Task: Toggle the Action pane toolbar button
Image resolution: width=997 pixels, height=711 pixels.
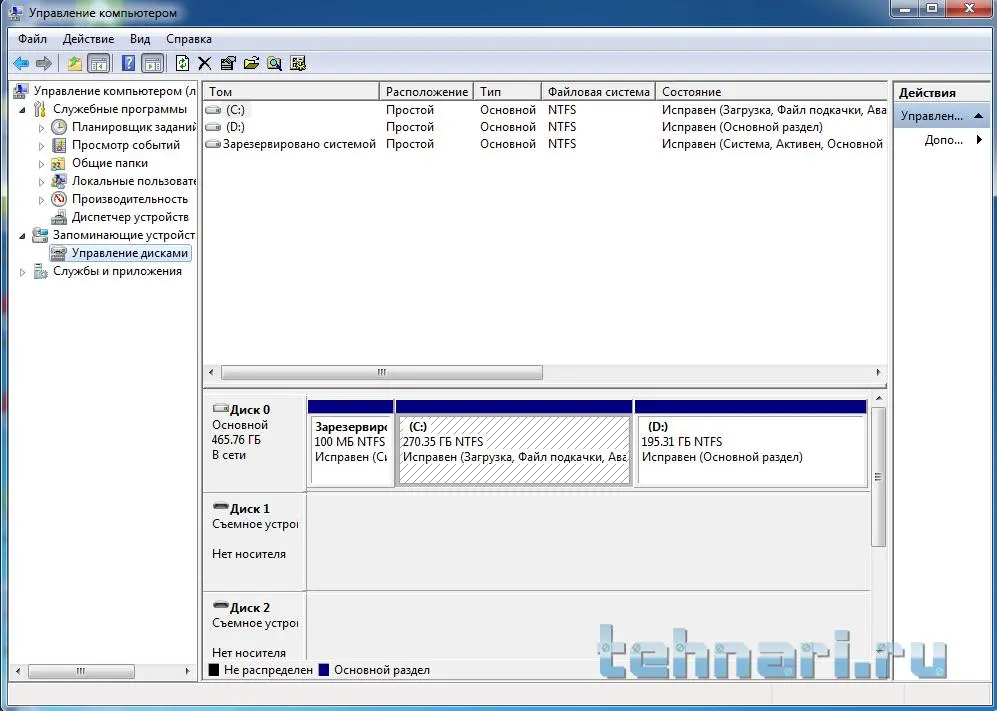Action: [x=152, y=63]
